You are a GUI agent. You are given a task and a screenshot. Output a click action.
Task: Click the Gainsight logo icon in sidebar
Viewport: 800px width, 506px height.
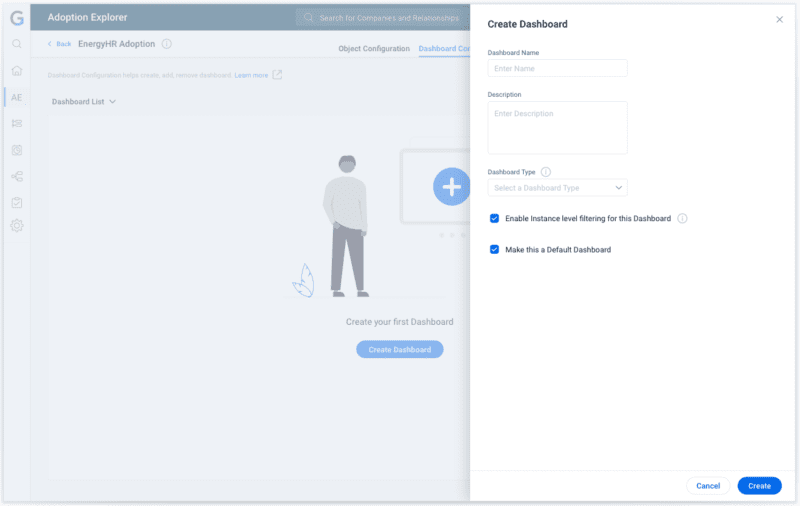[x=16, y=18]
